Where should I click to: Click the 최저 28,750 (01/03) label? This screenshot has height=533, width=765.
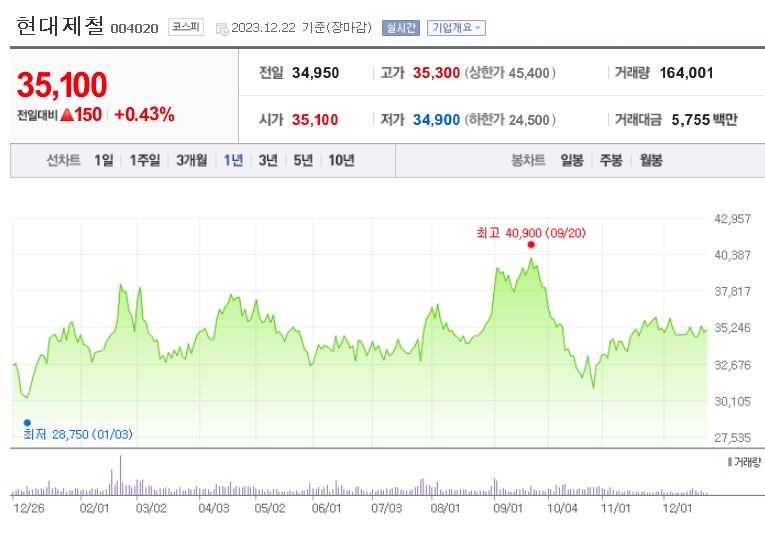(x=78, y=434)
